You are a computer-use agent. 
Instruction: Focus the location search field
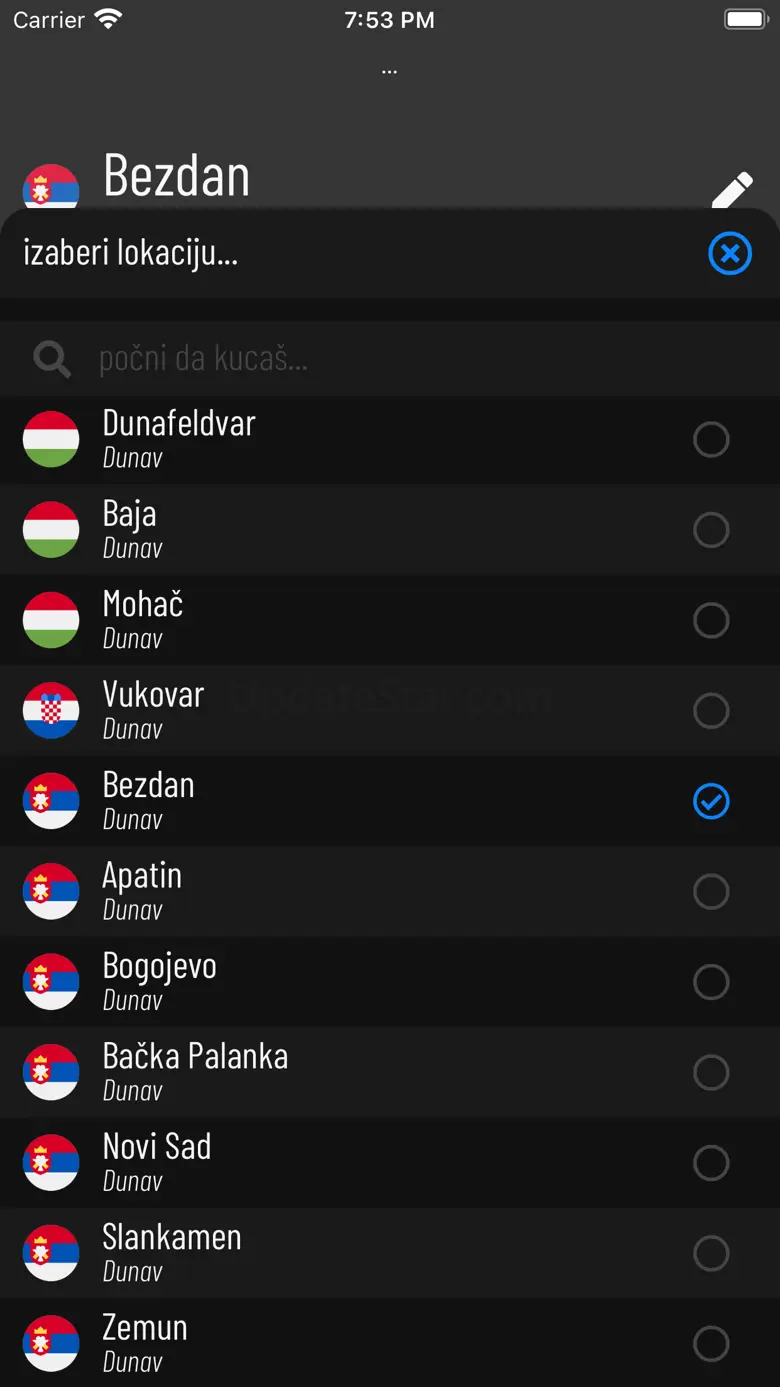tap(400, 358)
